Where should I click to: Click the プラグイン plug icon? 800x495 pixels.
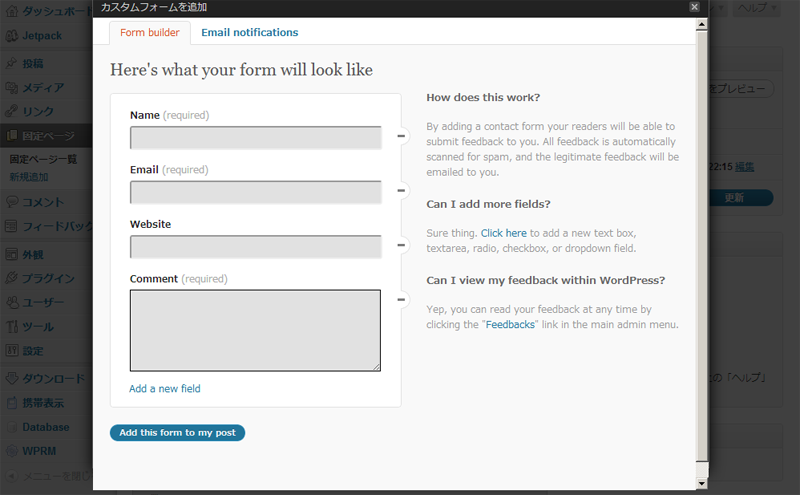point(11,278)
